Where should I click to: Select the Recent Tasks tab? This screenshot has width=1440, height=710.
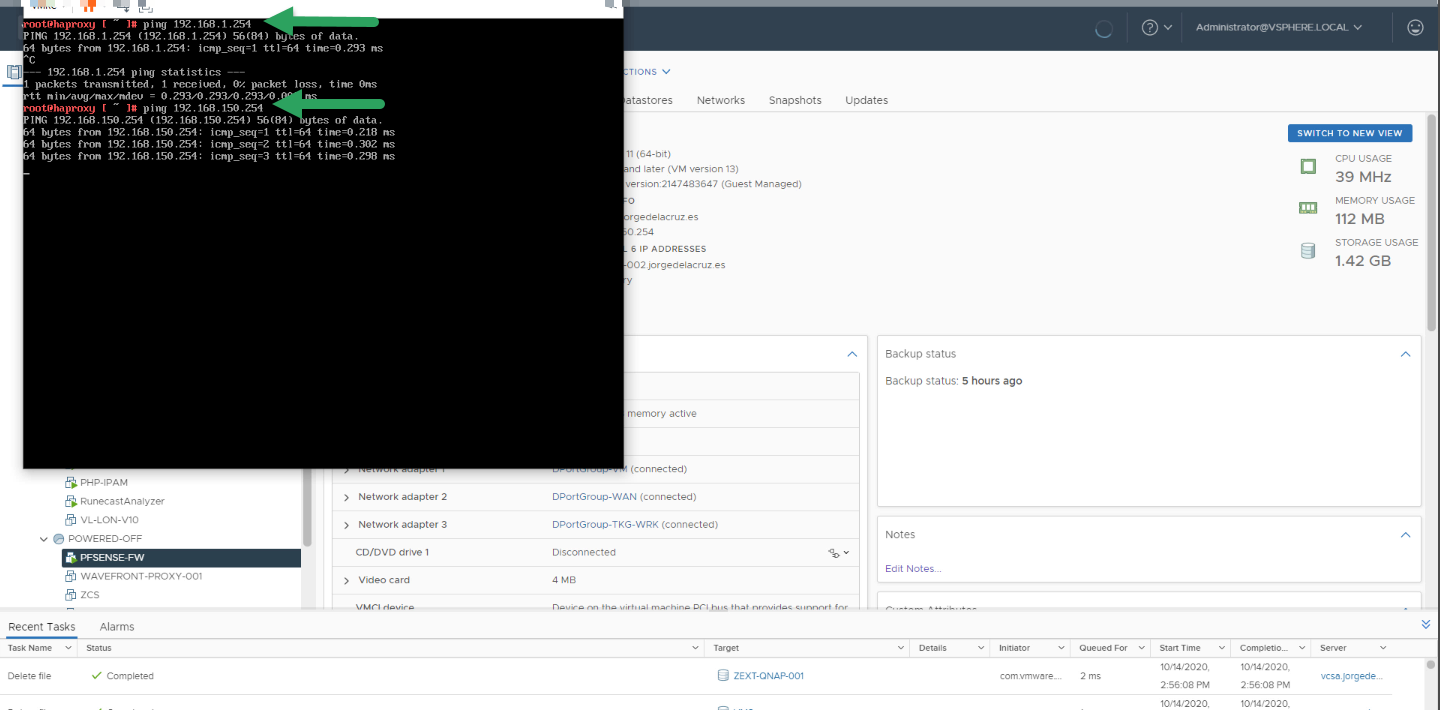41,627
